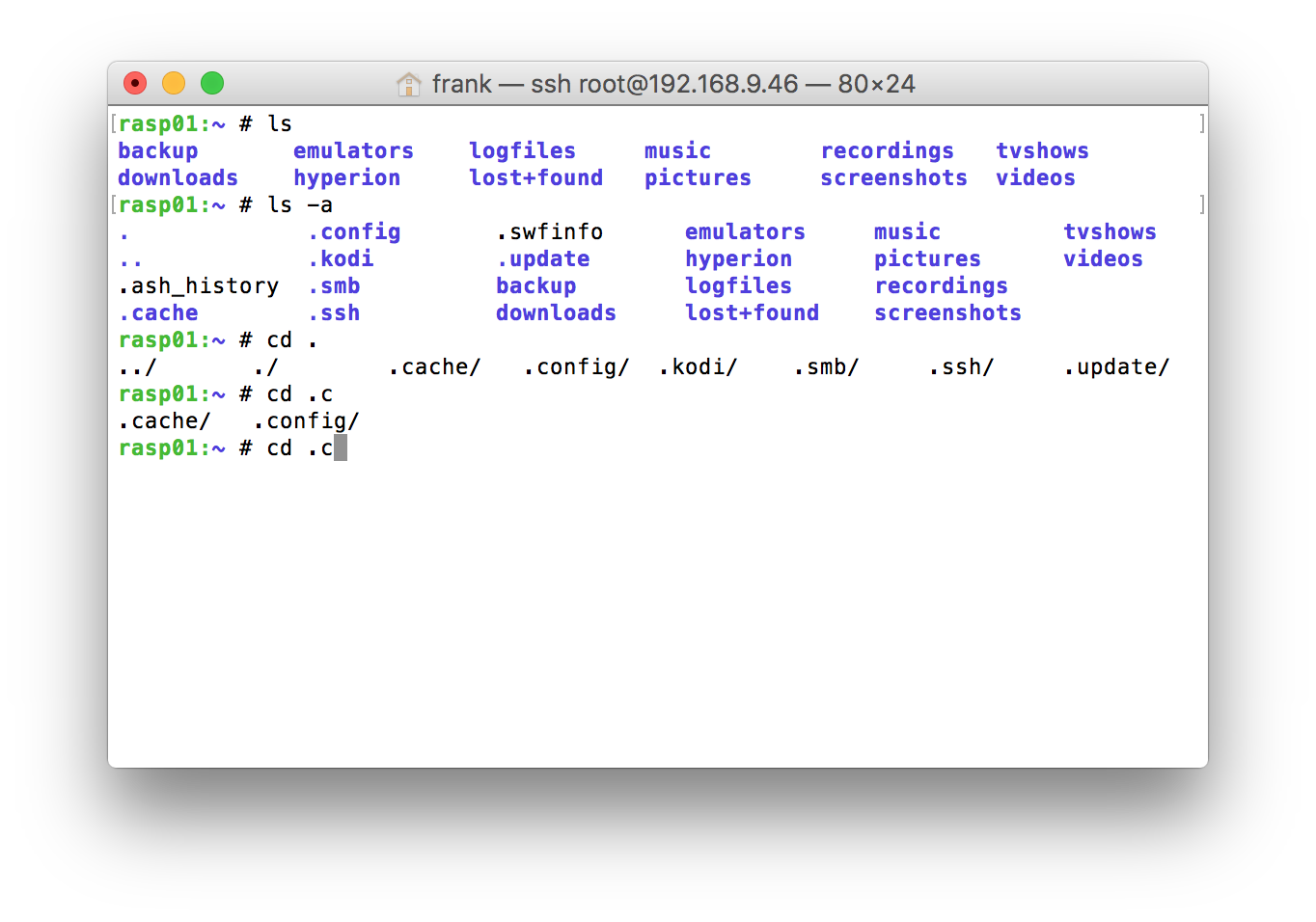Click the tvshows directory in first ls output

coord(1042,151)
